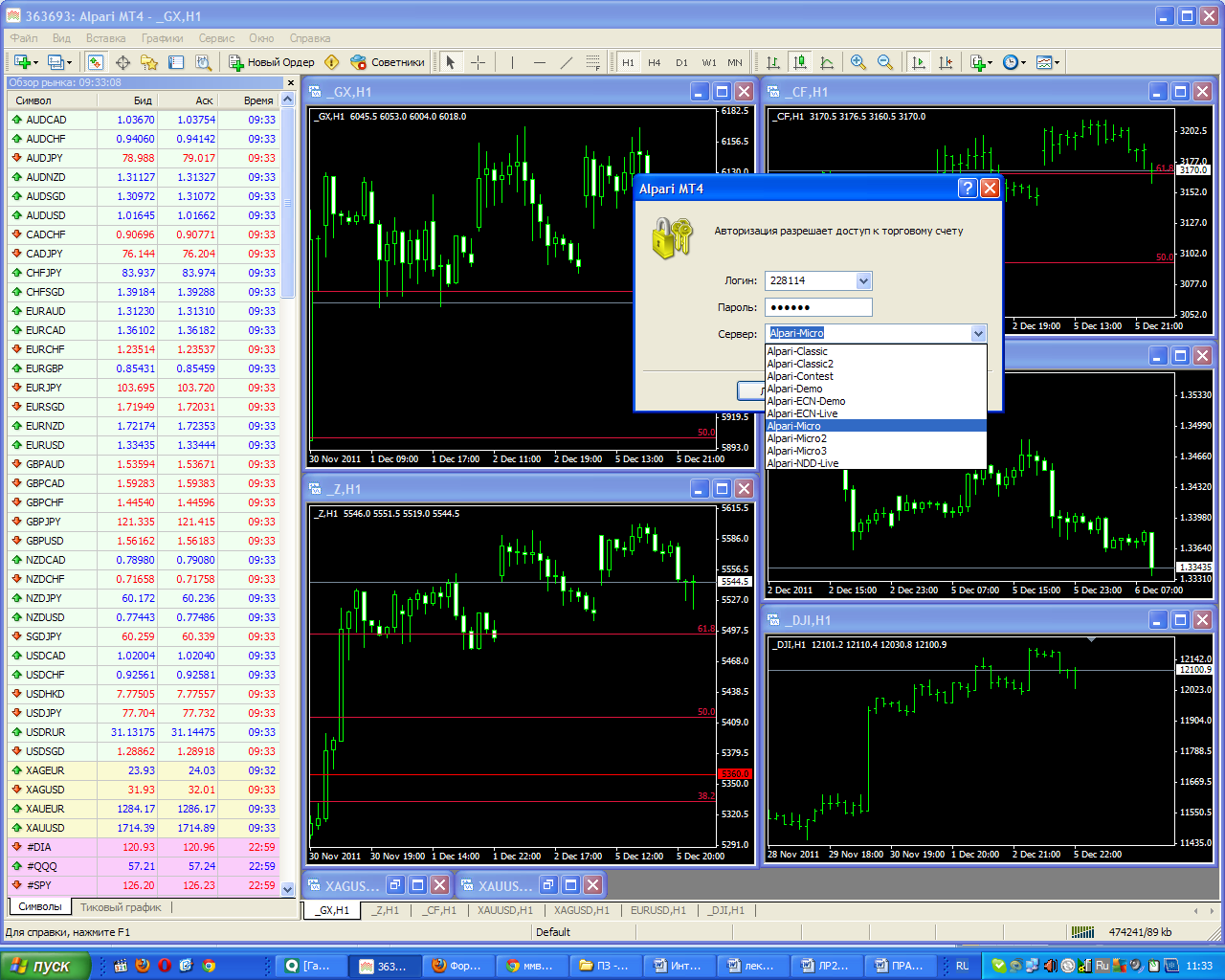This screenshot has width=1225, height=980.
Task: Zoom out on the chart
Action: [885, 62]
